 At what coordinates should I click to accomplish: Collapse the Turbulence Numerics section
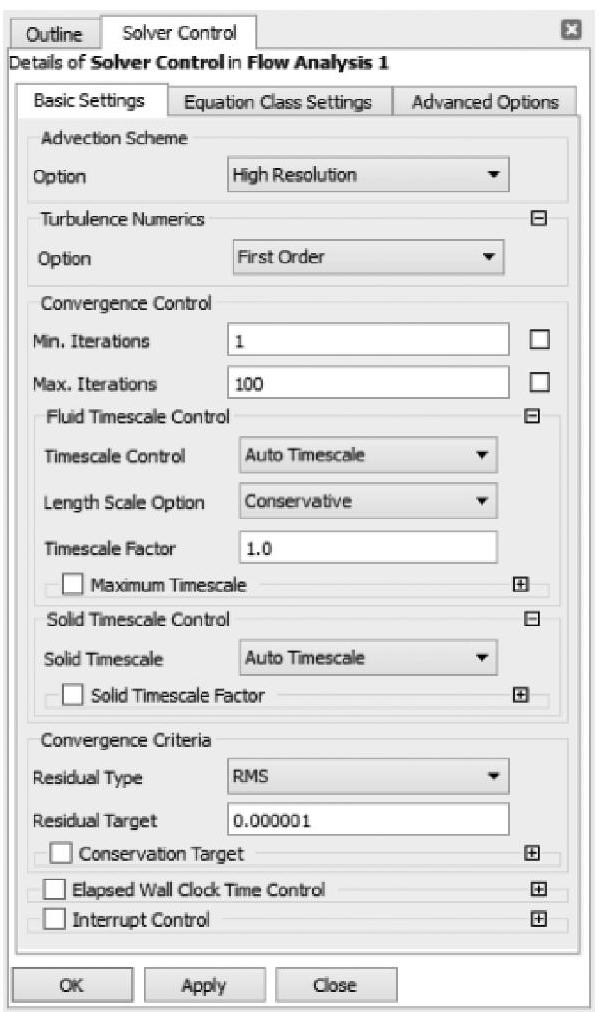pyautogui.click(x=538, y=219)
